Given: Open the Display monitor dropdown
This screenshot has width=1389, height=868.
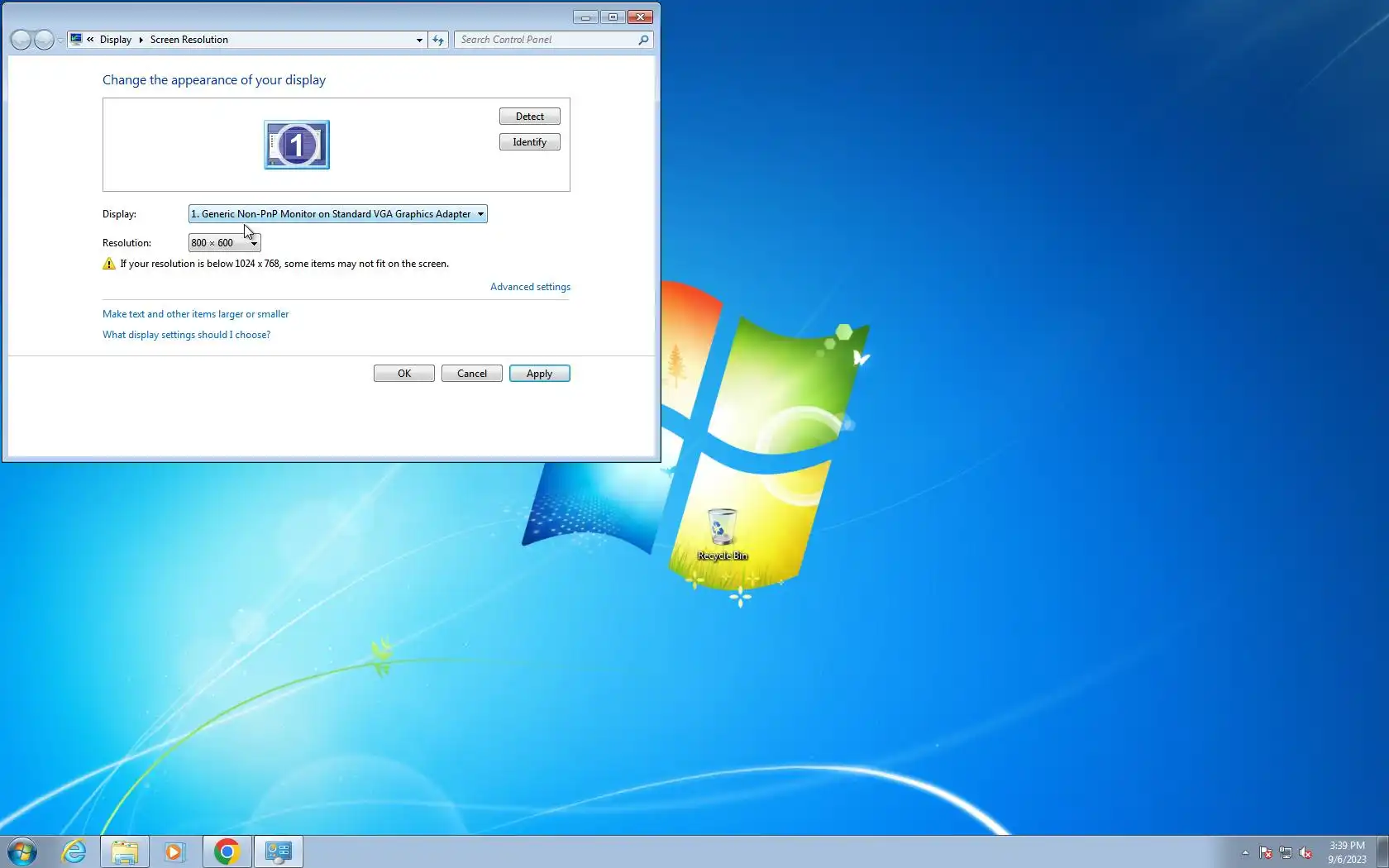Looking at the screenshot, I should tap(338, 214).
